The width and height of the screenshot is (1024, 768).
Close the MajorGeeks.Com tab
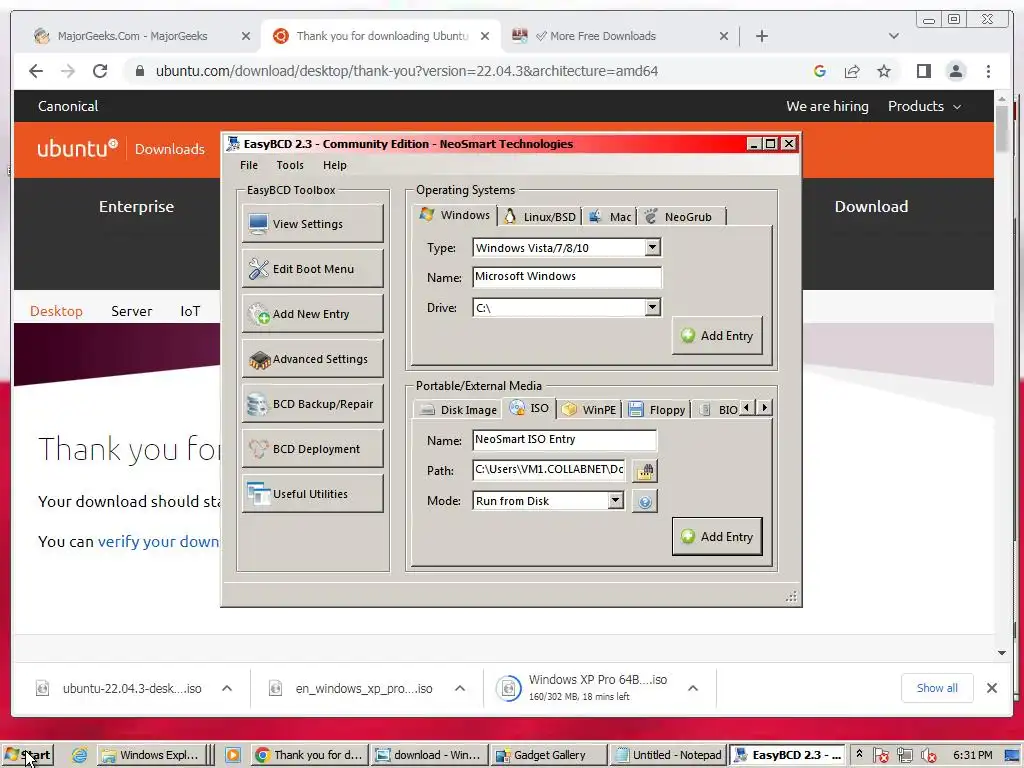pyautogui.click(x=246, y=36)
